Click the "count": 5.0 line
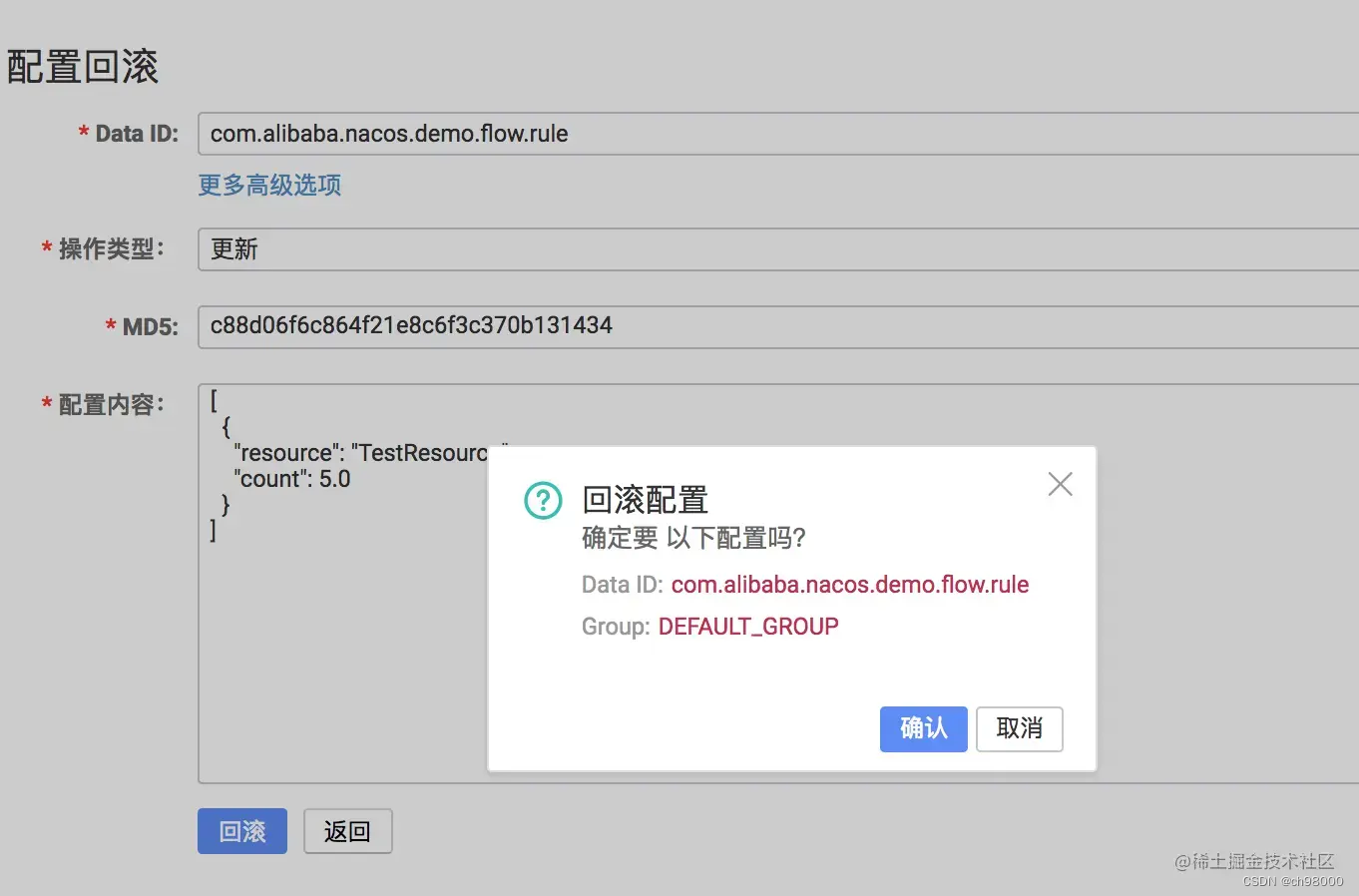The width and height of the screenshot is (1359, 896). point(292,479)
